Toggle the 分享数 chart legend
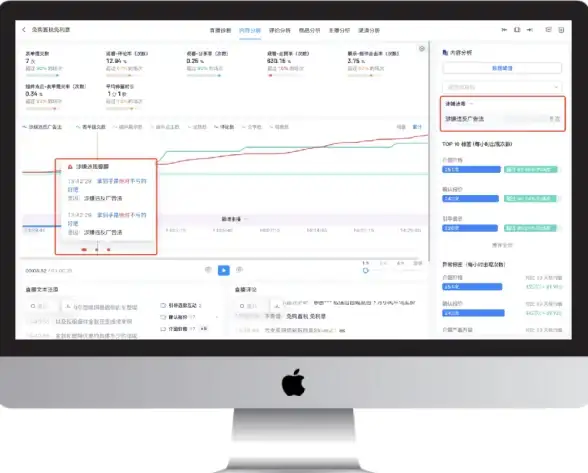This screenshot has width=588, height=473. [252, 127]
